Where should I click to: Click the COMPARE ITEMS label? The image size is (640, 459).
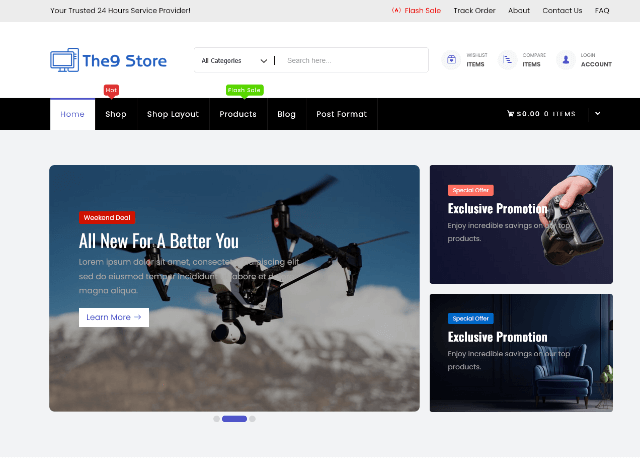click(x=534, y=60)
